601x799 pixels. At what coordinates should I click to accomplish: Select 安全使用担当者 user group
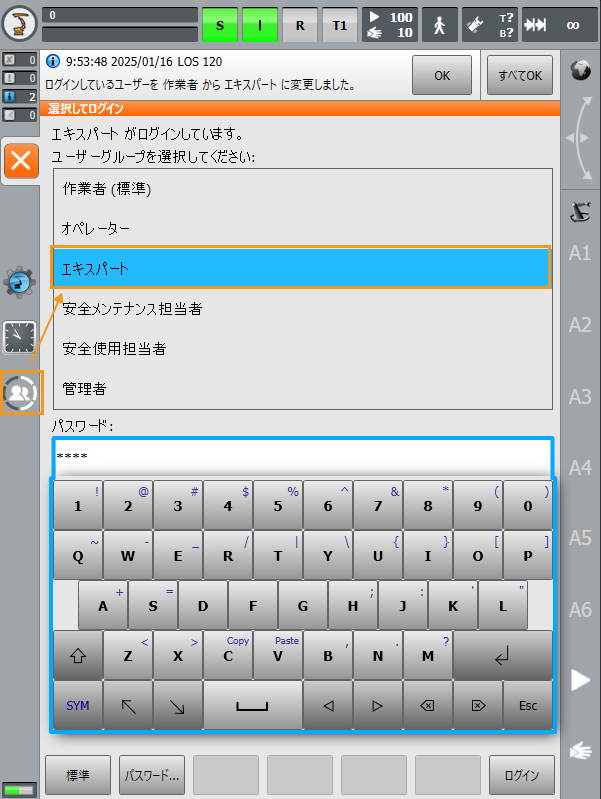[303, 349]
